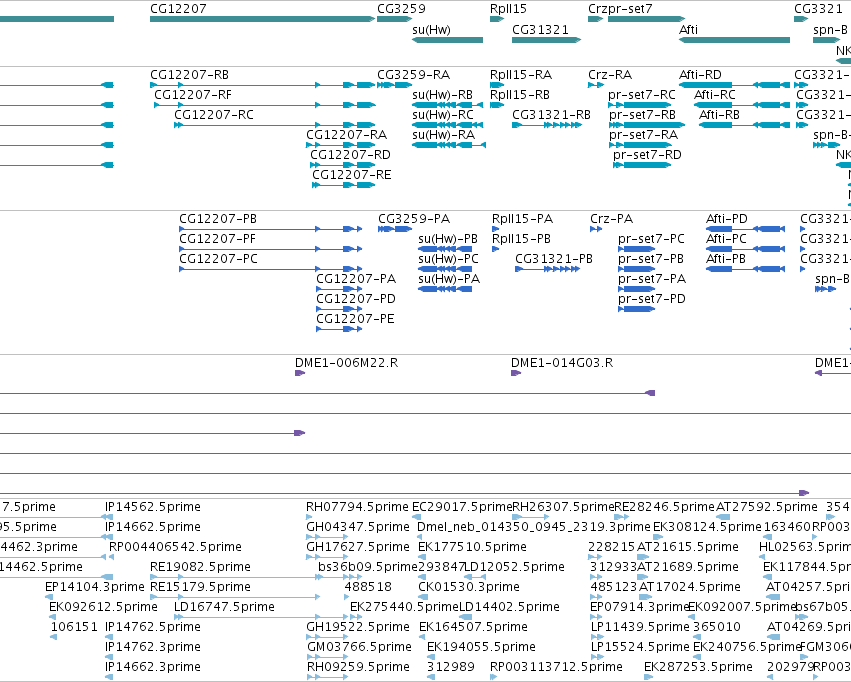Click the CG3259 gene label

click(401, 9)
